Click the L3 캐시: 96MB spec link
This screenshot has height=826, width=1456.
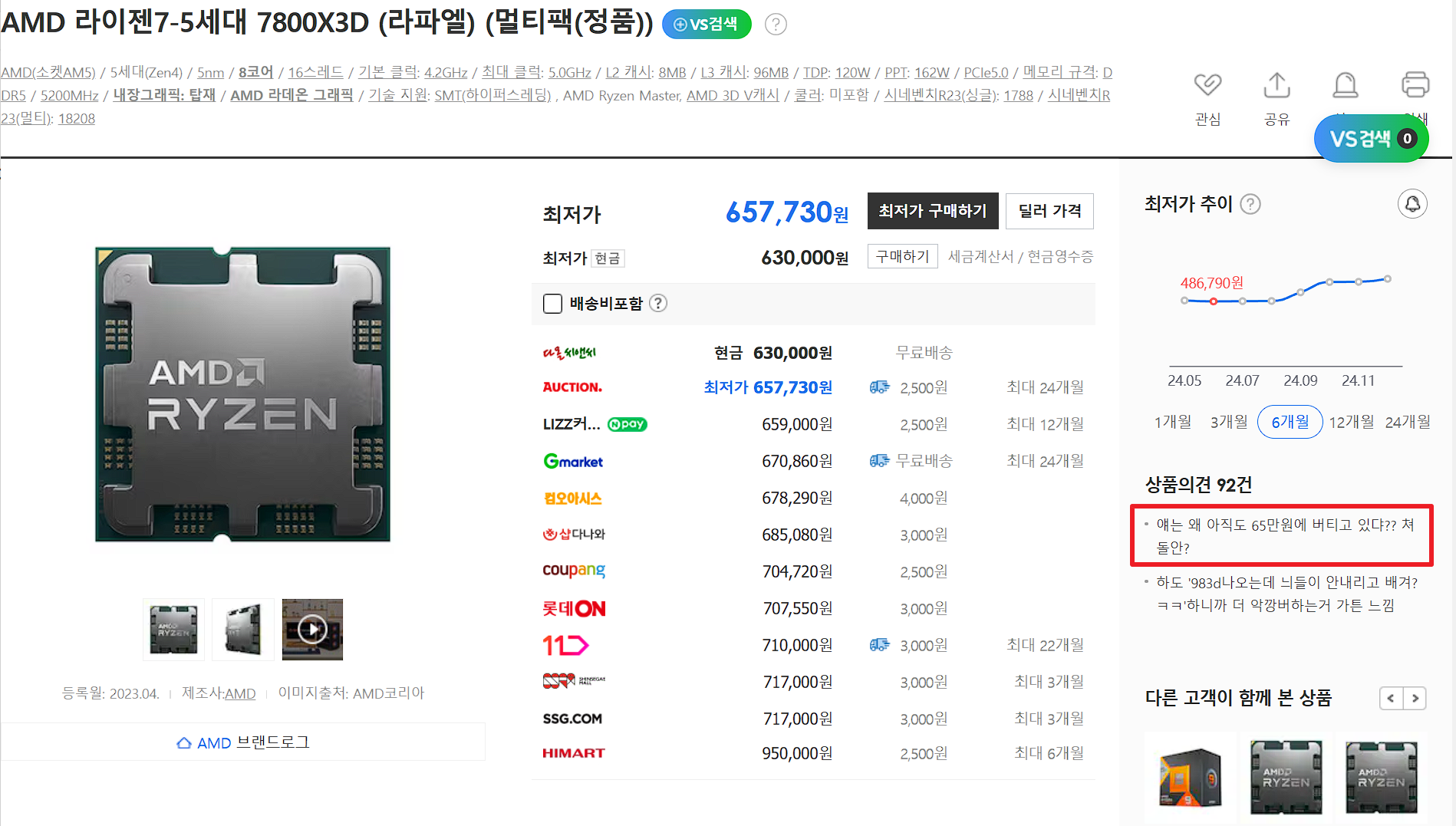[x=744, y=72]
